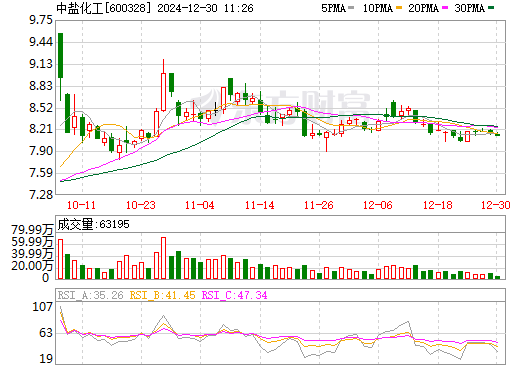Screen dimensions: 520x365
Task: Click the 5PMA legend label
Action: (x=333, y=8)
